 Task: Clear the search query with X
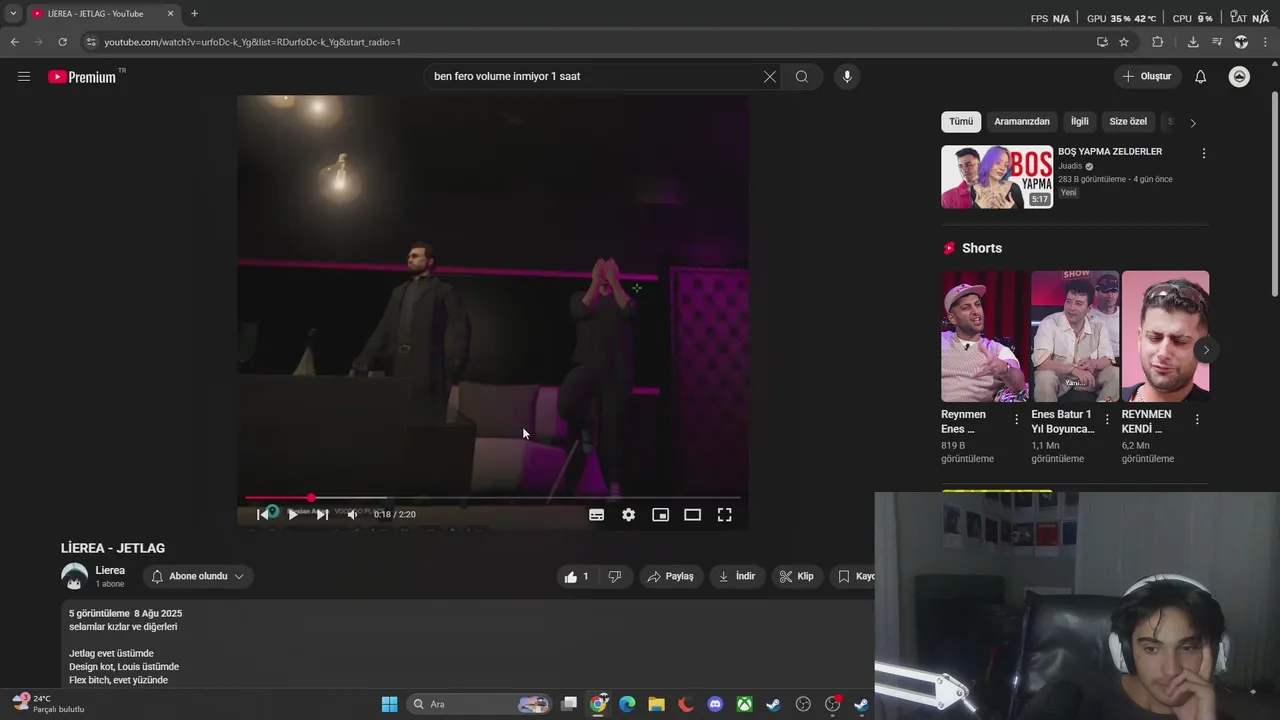(770, 76)
